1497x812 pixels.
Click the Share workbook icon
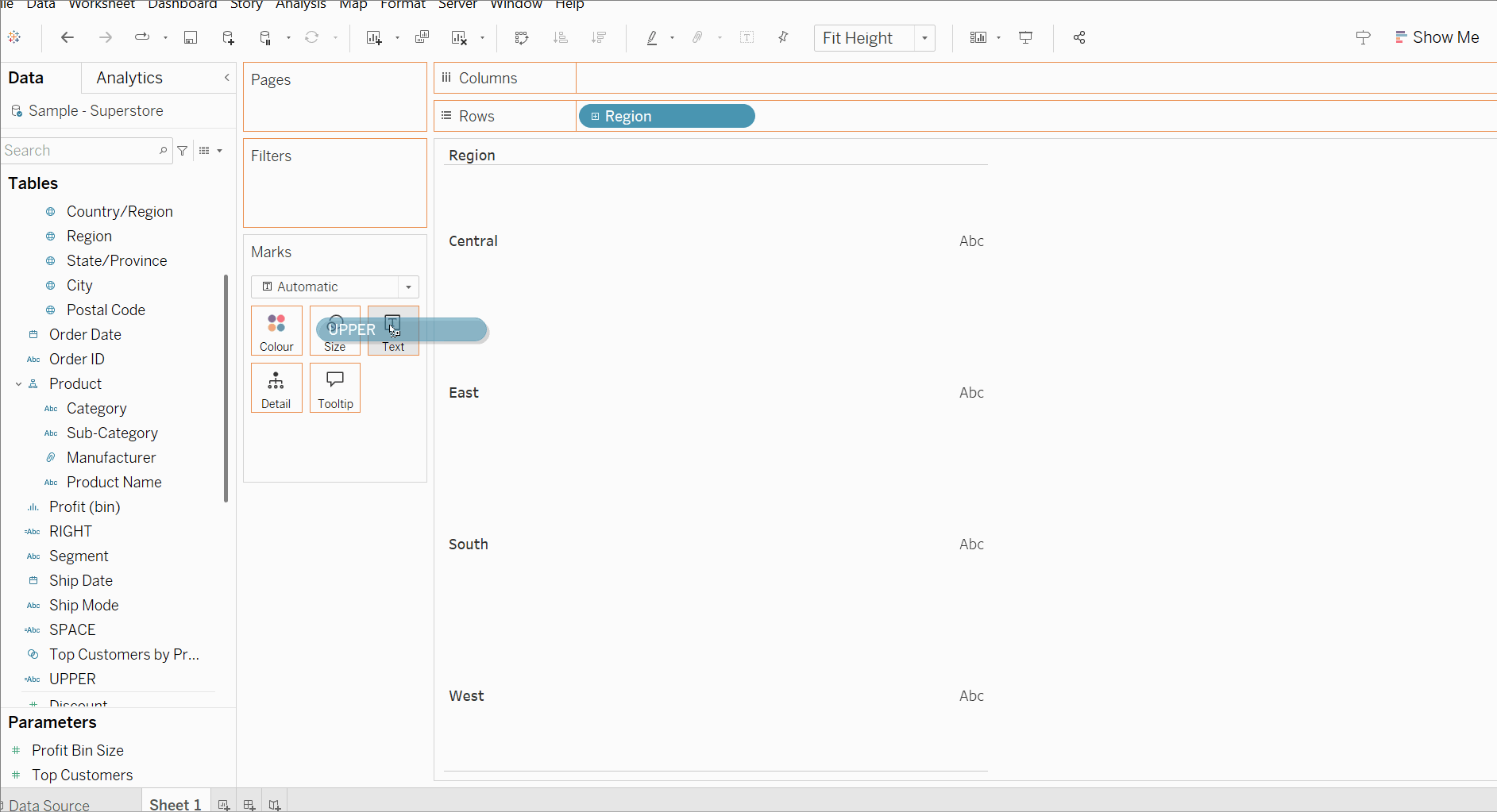pyautogui.click(x=1079, y=37)
